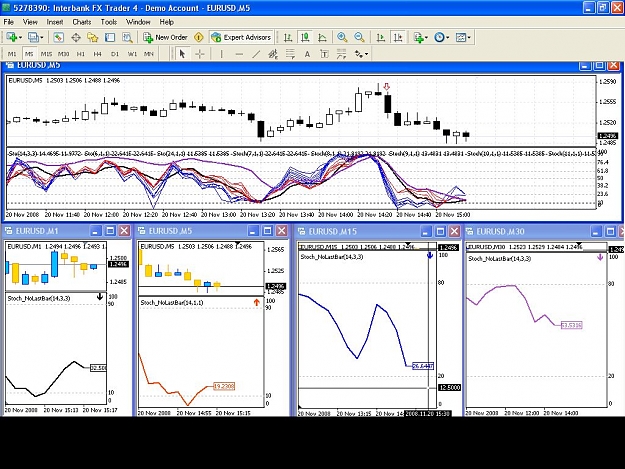Open the Navigator folder-star icon

pos(93,37)
